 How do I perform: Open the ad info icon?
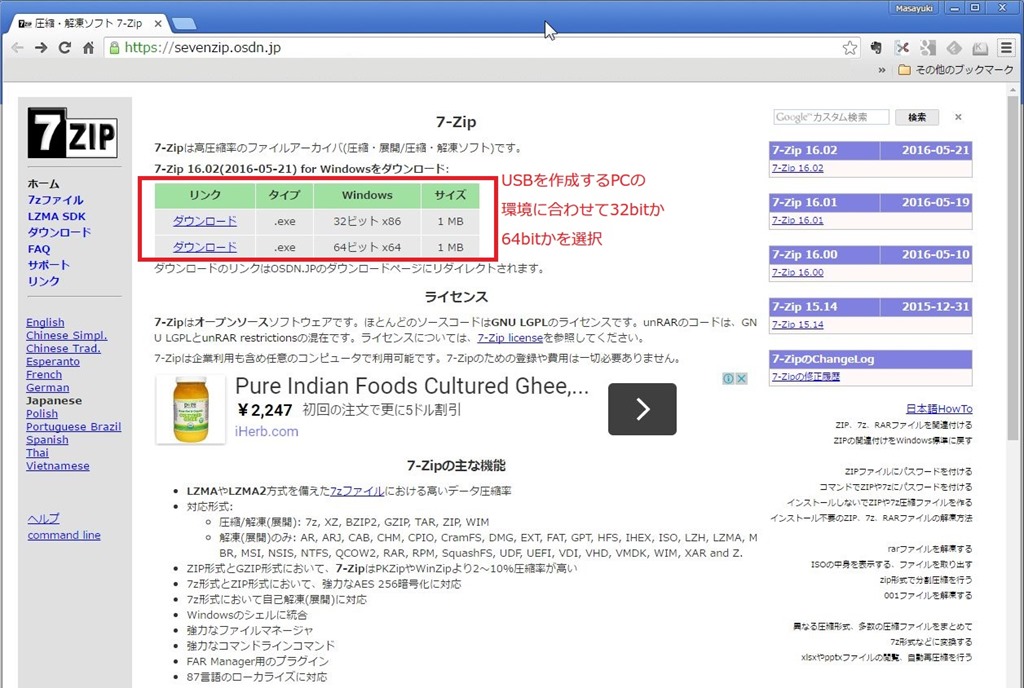(728, 379)
